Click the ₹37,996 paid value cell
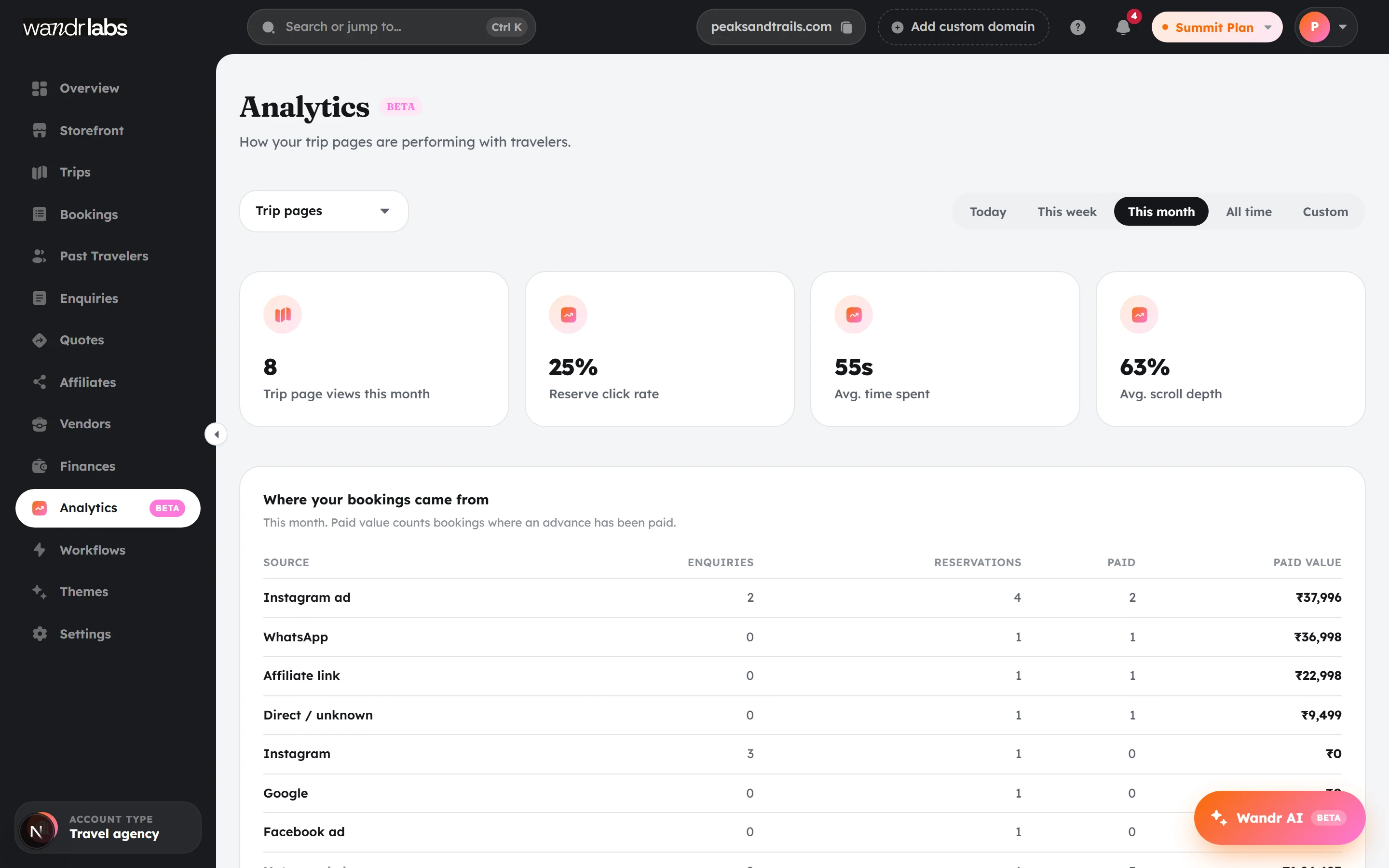The width and height of the screenshot is (1389, 868). point(1319,597)
